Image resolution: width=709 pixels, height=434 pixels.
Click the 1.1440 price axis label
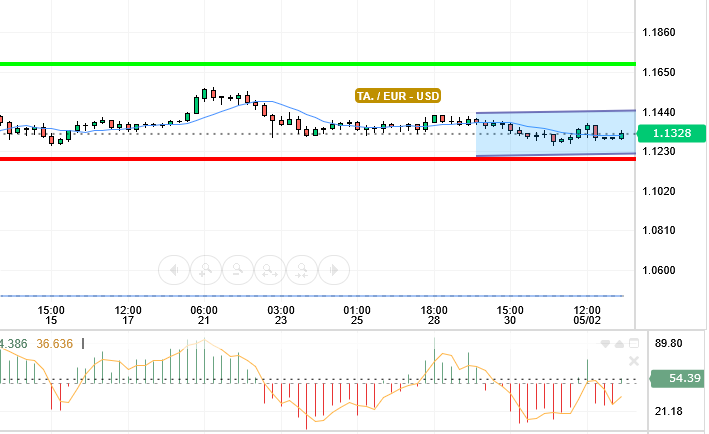659,112
